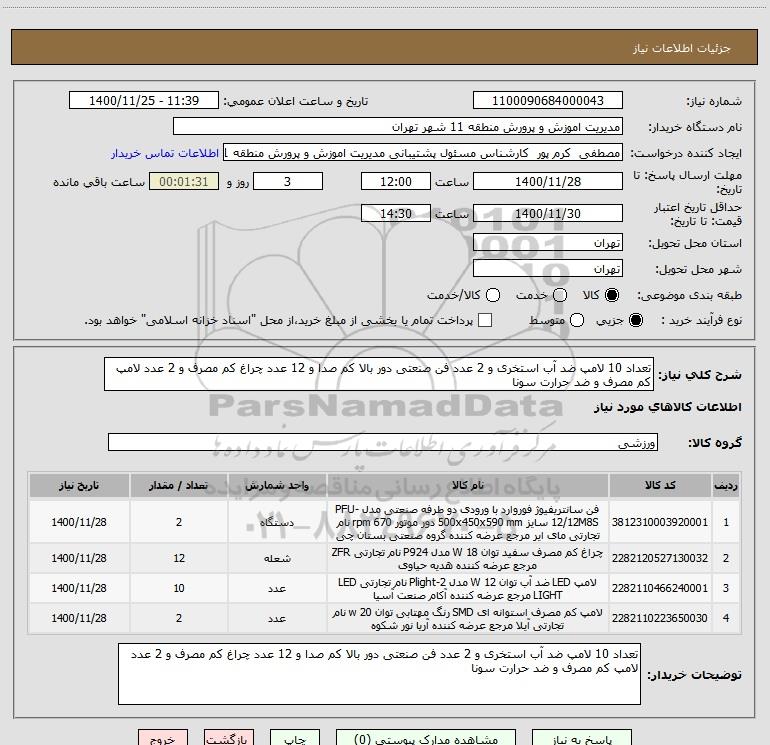Click the دستگاه unit cell in row 1
770x745 pixels.
coord(277,522)
